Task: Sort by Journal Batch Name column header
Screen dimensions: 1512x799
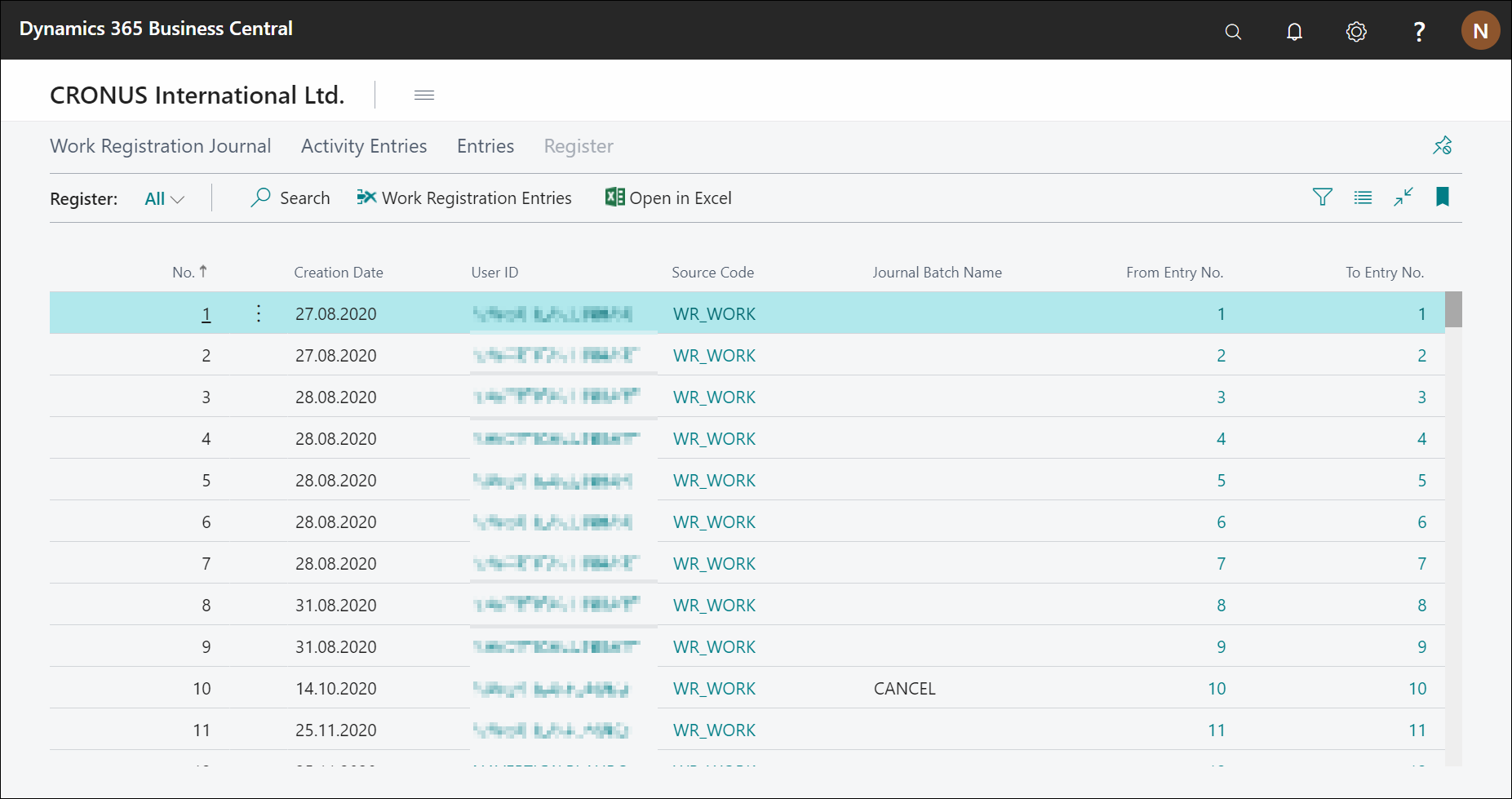Action: tap(937, 273)
